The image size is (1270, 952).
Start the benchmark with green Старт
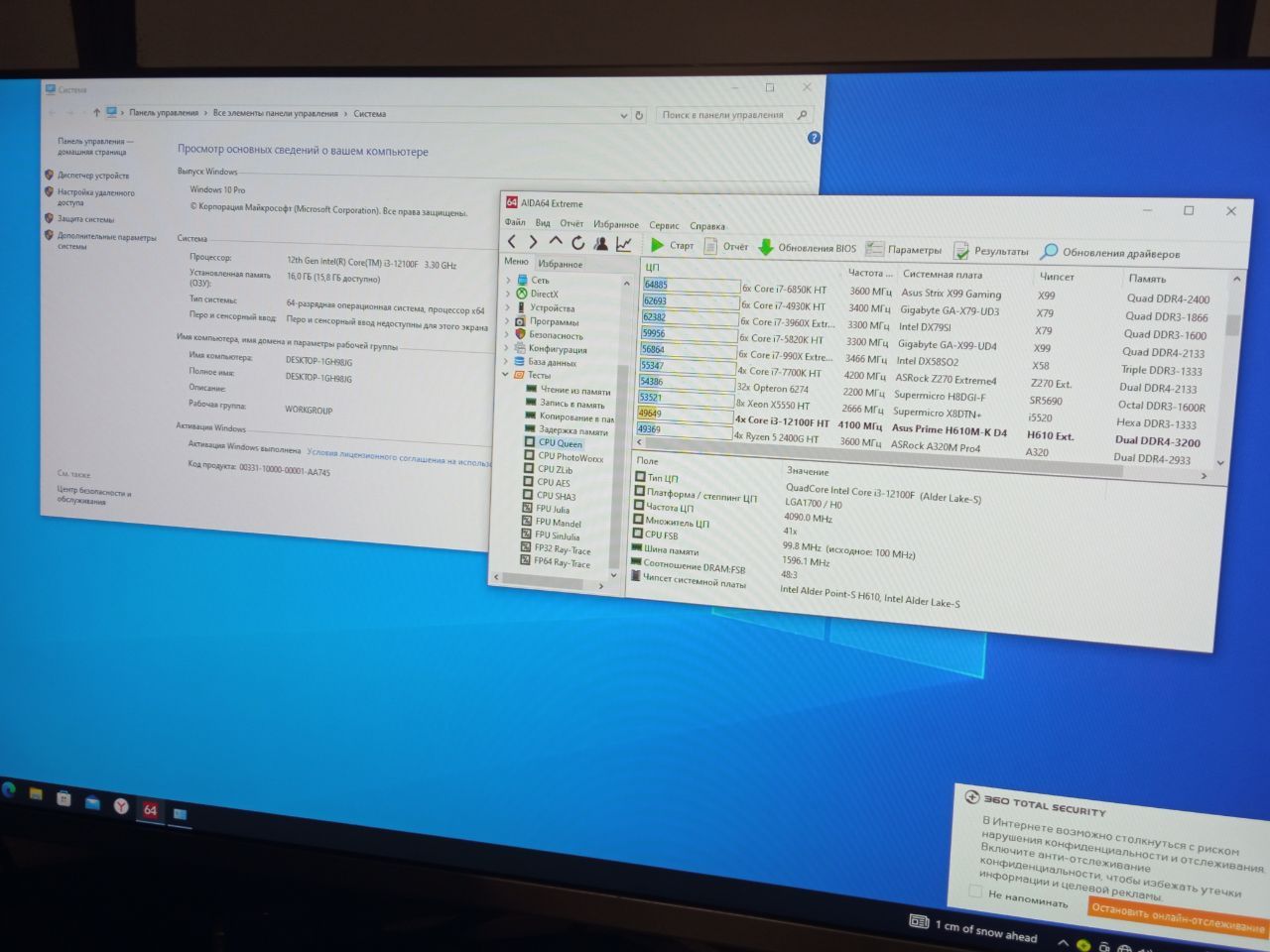672,245
